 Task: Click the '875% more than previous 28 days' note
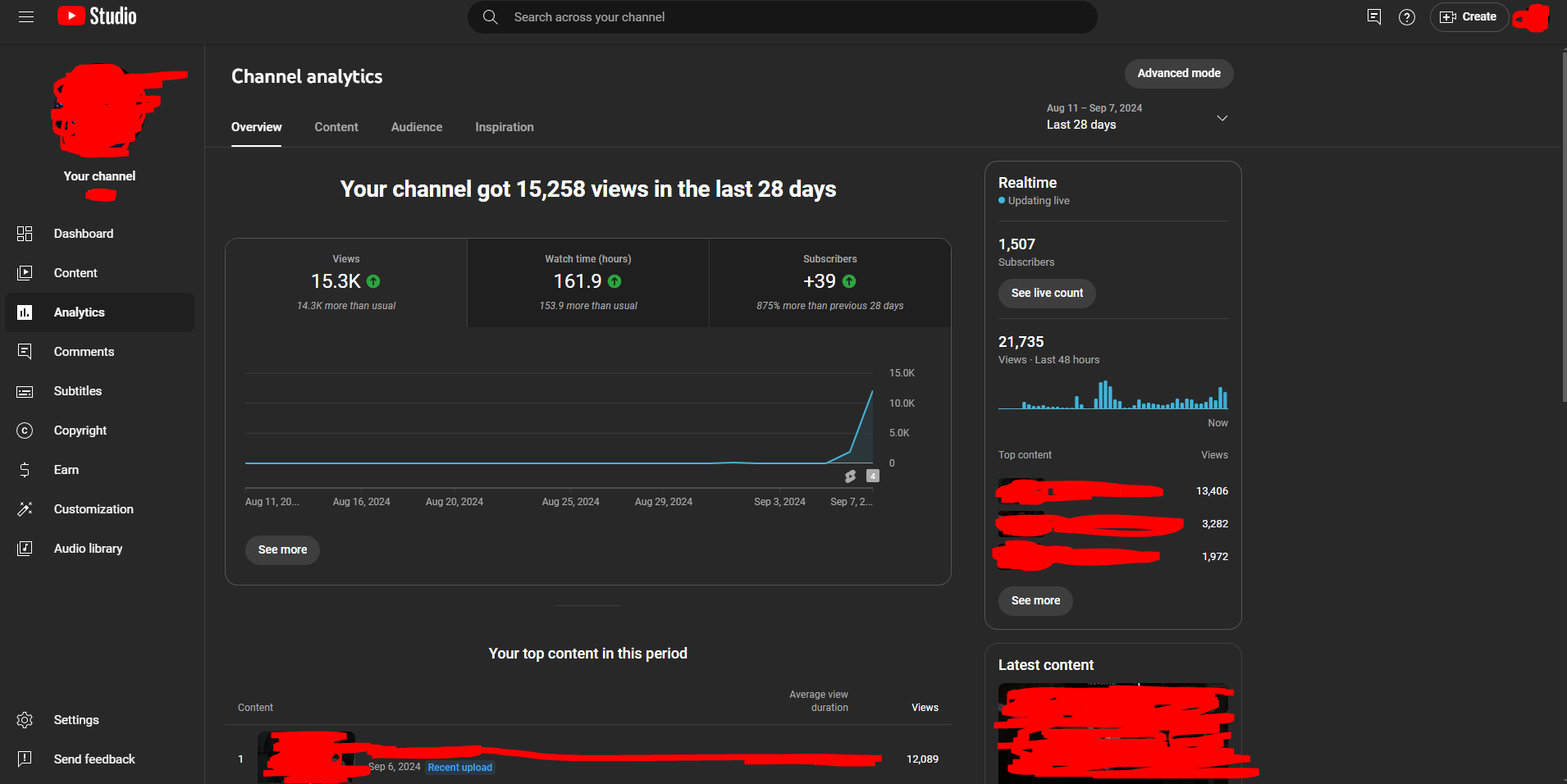830,306
